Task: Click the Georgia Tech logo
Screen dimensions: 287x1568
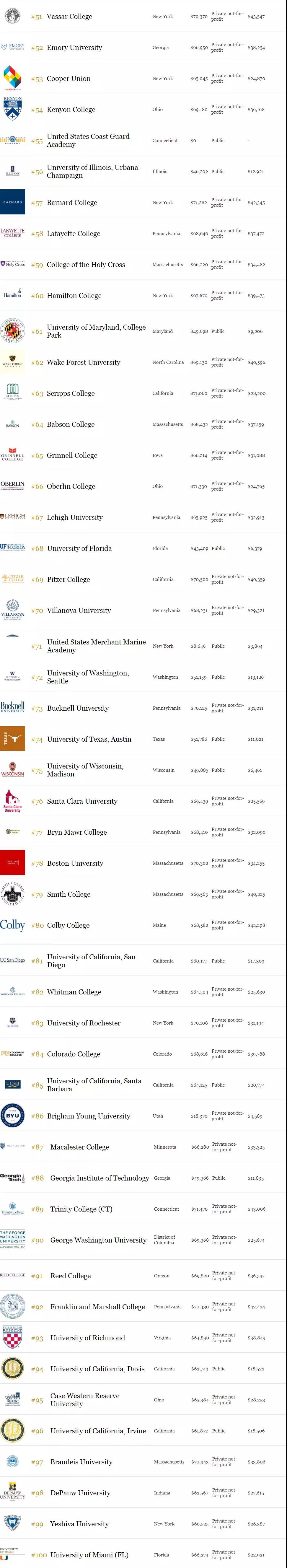Action: click(13, 1178)
